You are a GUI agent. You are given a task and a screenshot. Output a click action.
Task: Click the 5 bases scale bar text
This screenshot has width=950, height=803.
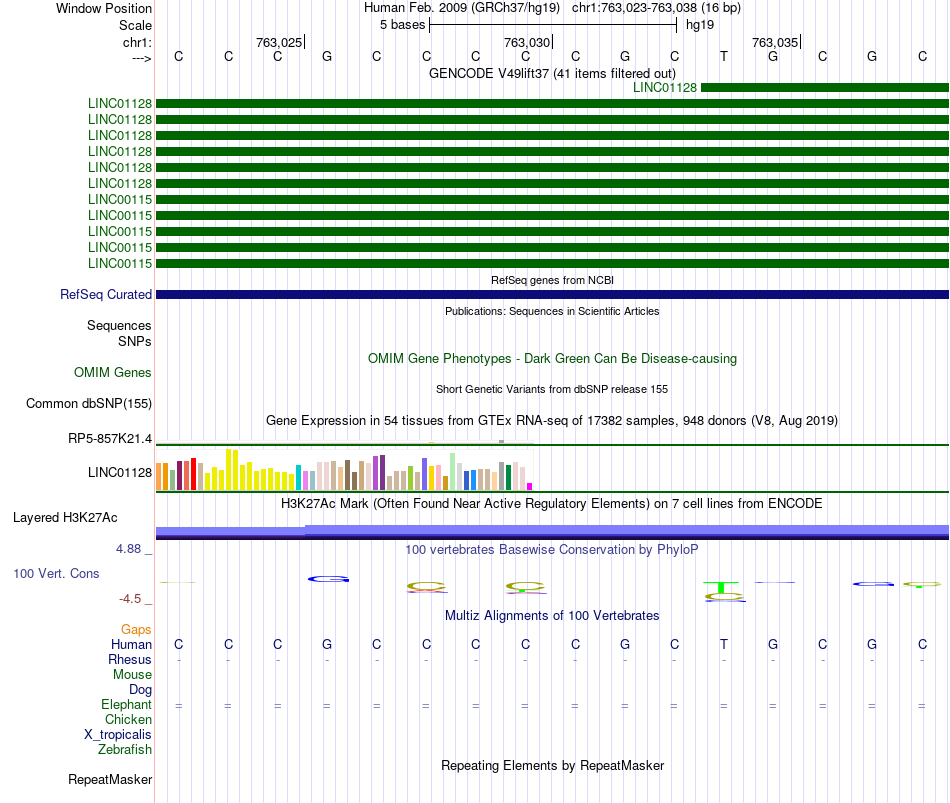tap(402, 25)
